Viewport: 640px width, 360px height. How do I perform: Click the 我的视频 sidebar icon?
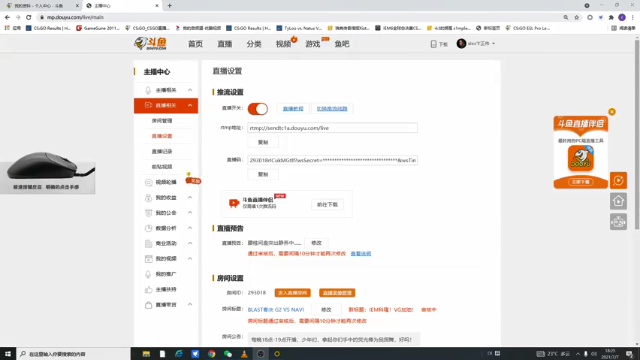tap(148, 259)
